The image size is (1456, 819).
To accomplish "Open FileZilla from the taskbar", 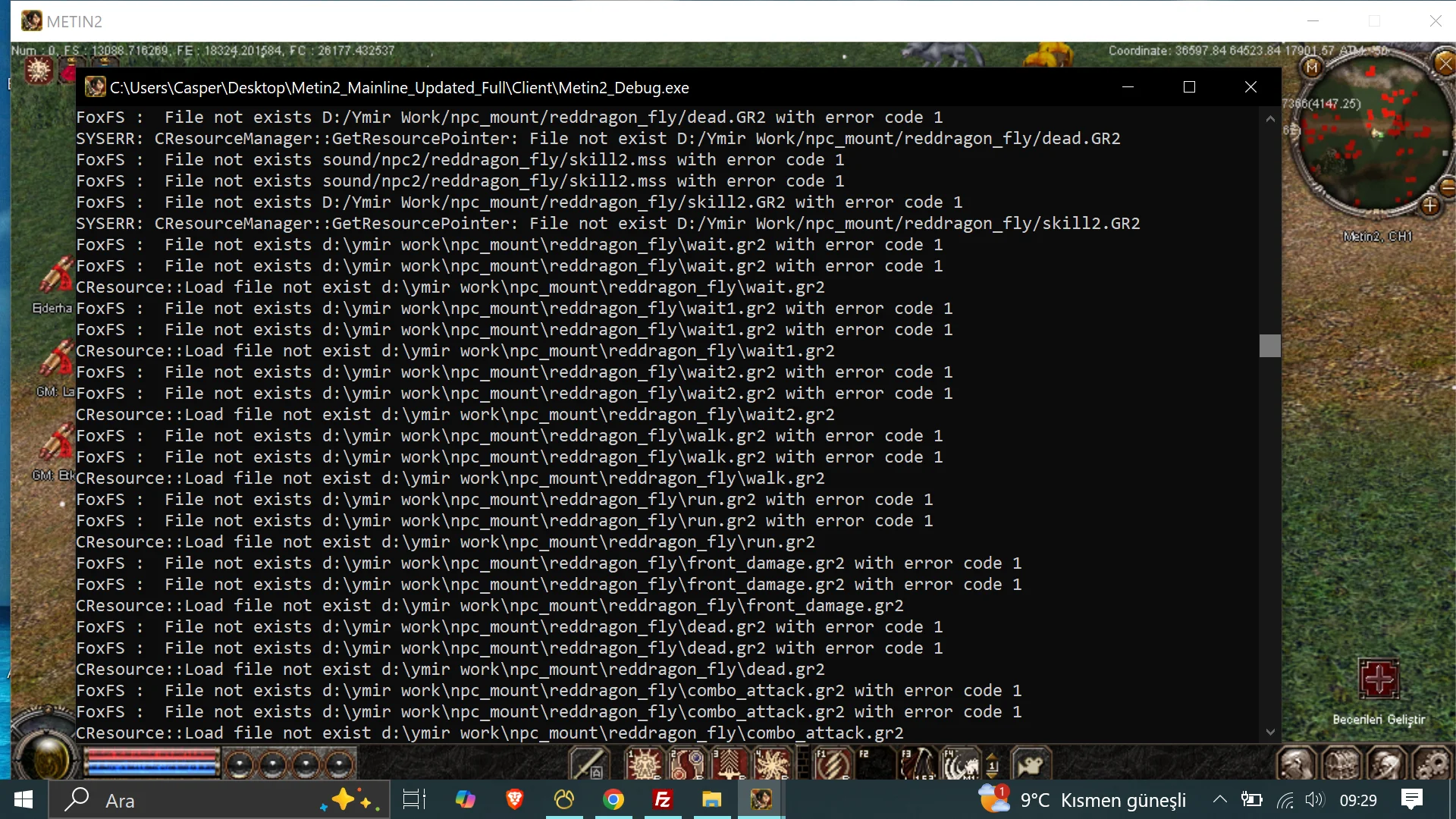I will 662,799.
